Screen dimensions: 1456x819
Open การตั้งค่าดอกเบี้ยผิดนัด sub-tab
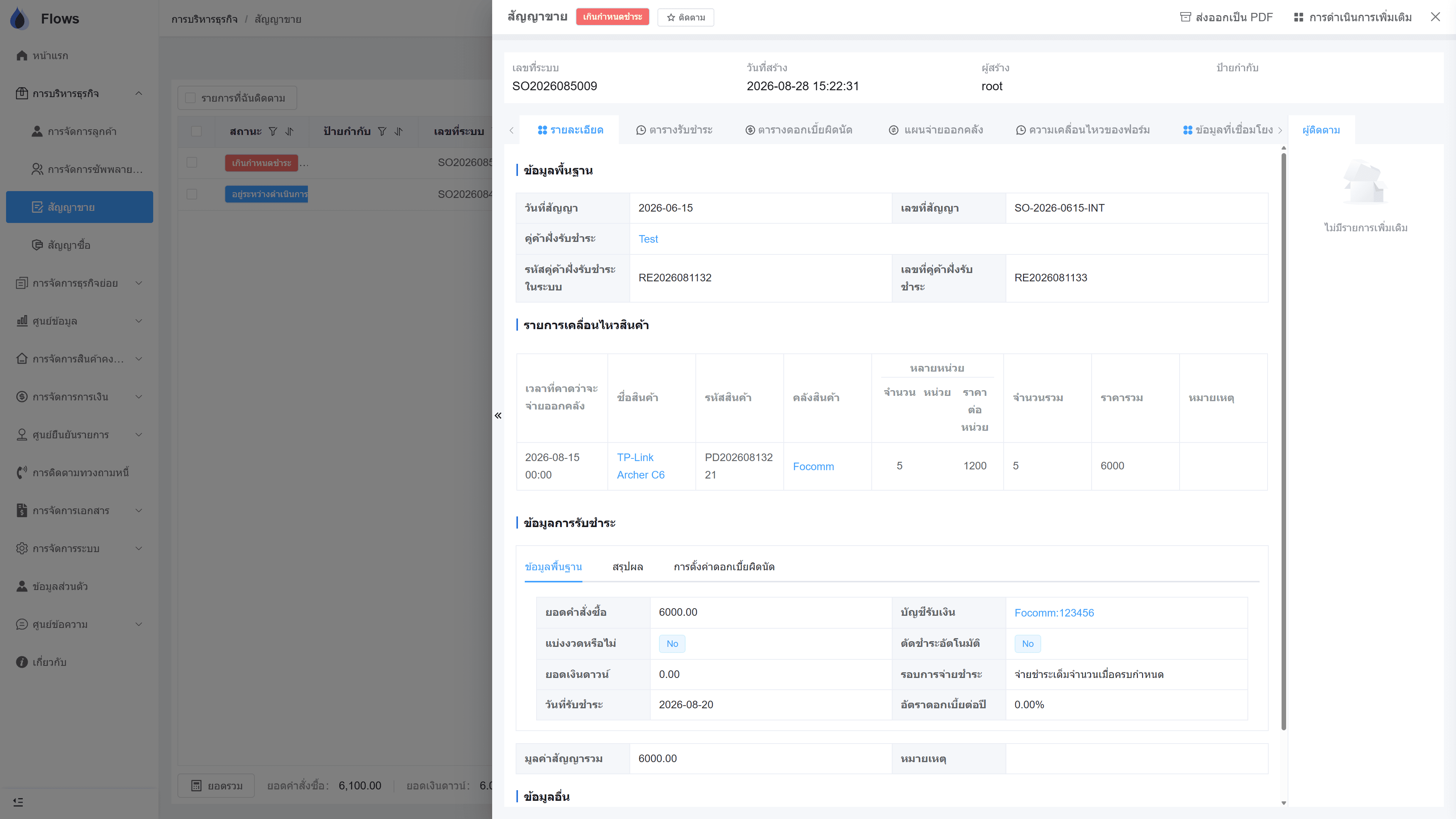coord(724,567)
